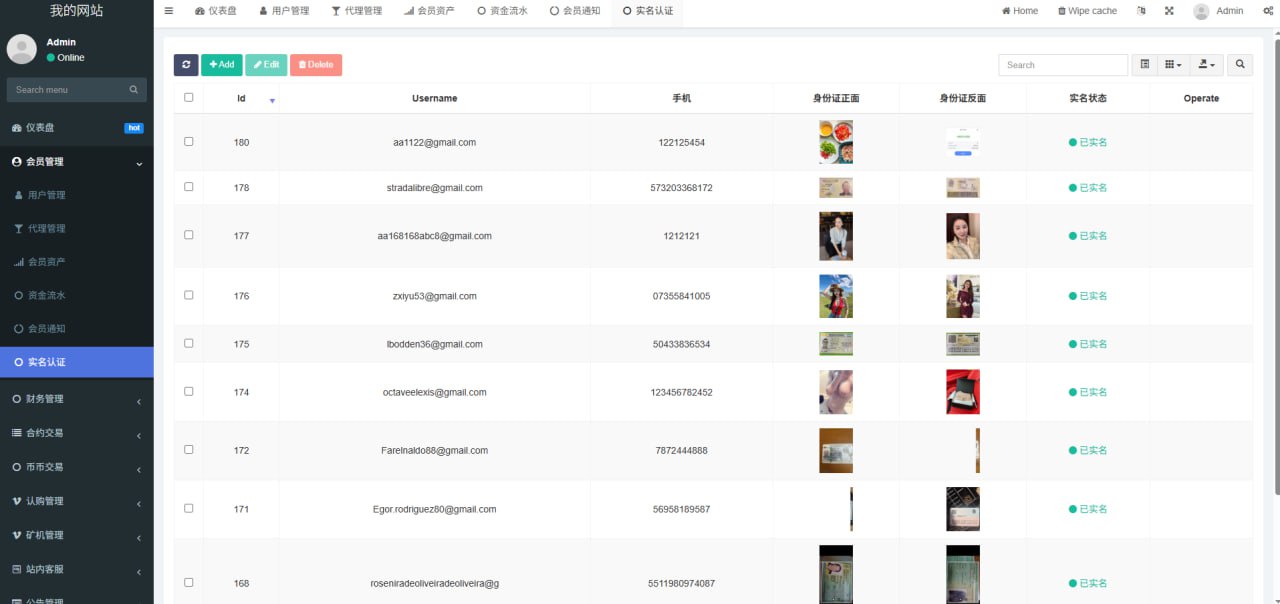Click the green Add button

click(222, 65)
